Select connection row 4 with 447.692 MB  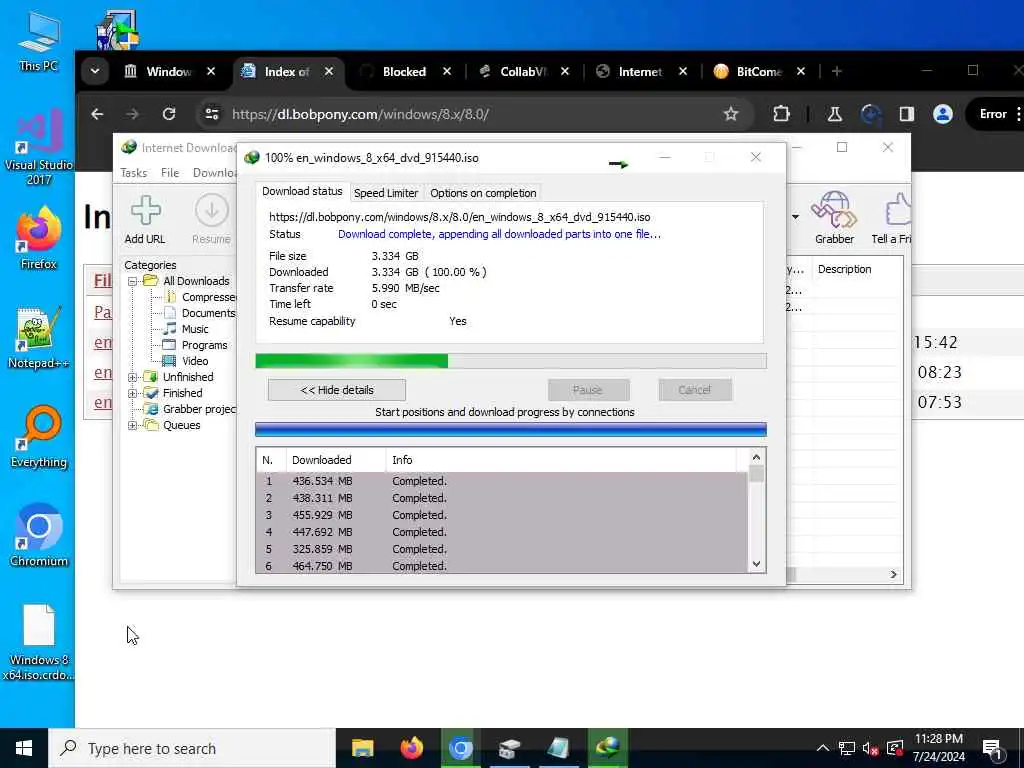click(x=502, y=532)
